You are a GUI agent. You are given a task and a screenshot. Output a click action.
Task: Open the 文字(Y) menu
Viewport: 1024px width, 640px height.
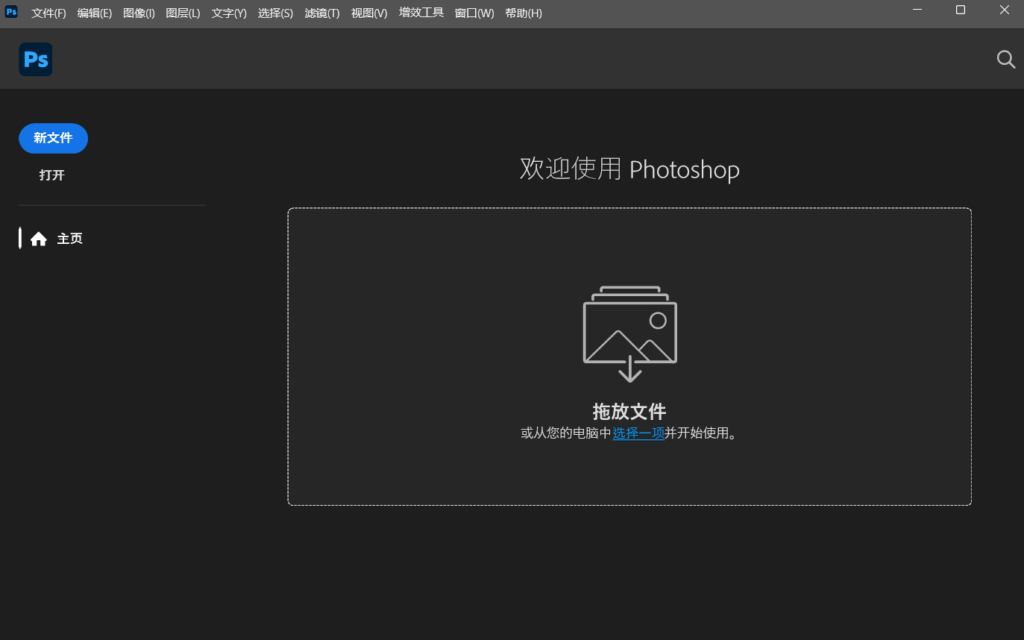point(229,13)
